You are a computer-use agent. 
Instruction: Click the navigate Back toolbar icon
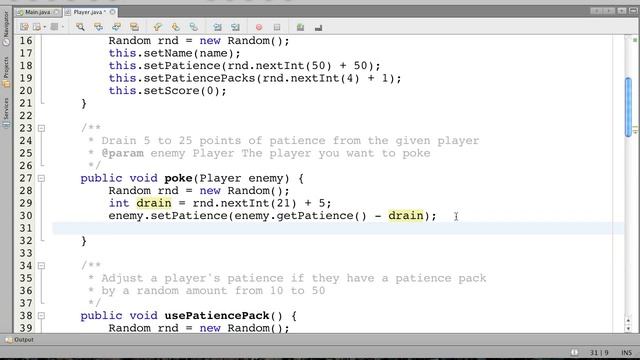(x=37, y=27)
